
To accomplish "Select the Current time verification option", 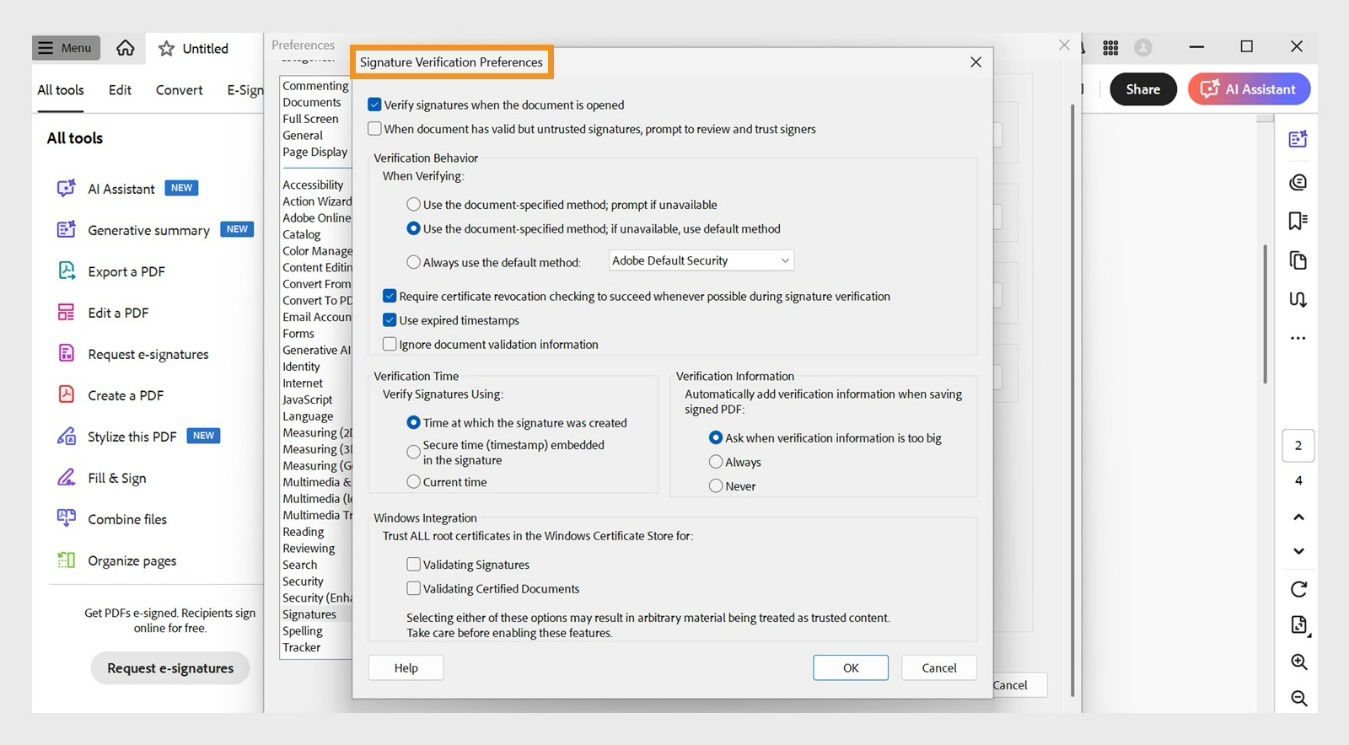I will (413, 481).
